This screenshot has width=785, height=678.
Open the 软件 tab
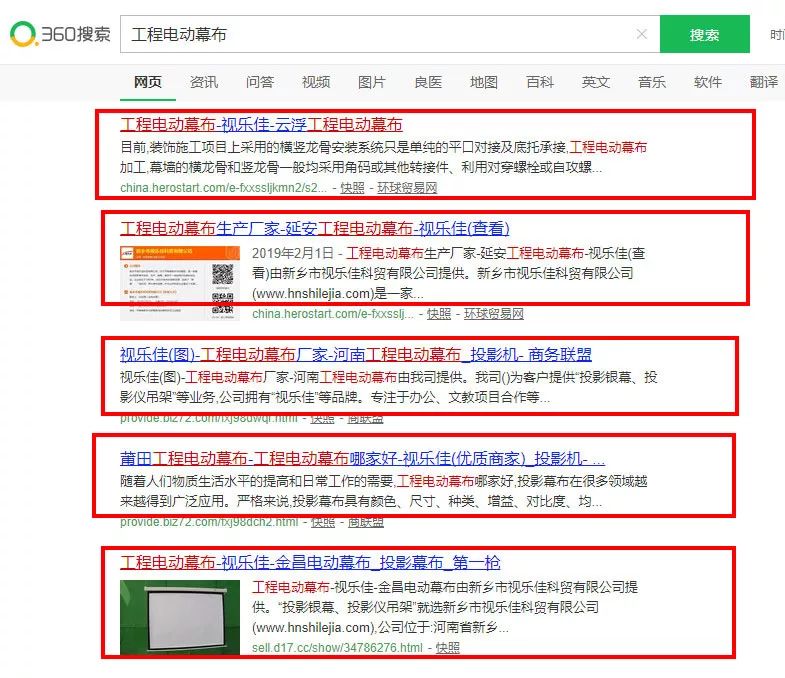708,82
